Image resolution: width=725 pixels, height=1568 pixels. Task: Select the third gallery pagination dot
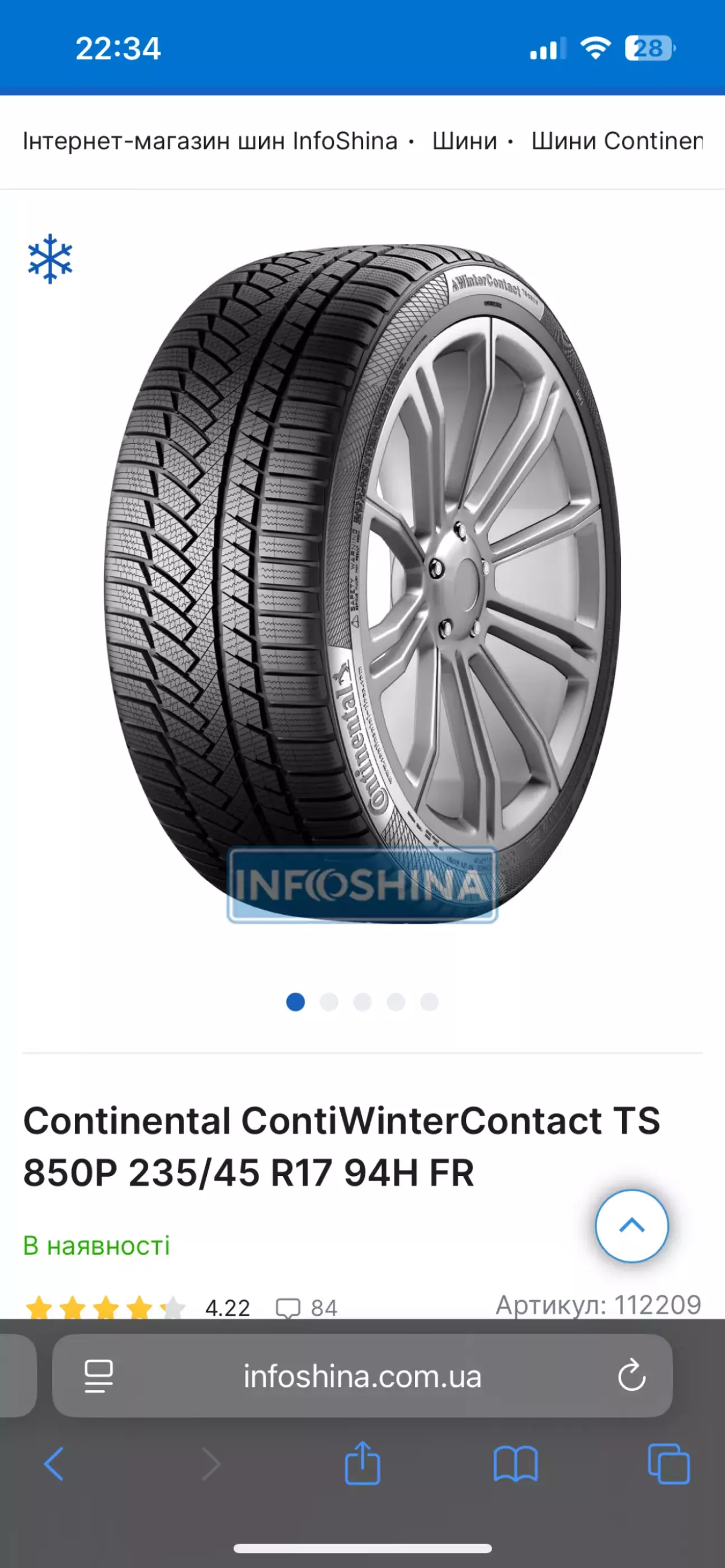point(362,1002)
